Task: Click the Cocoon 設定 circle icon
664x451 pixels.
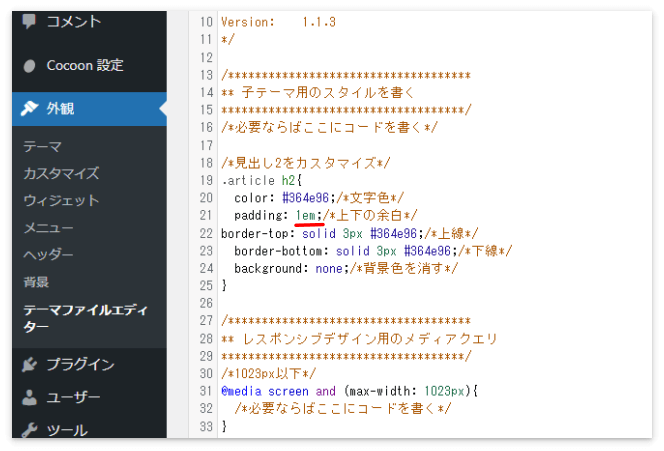Action: tap(29, 66)
